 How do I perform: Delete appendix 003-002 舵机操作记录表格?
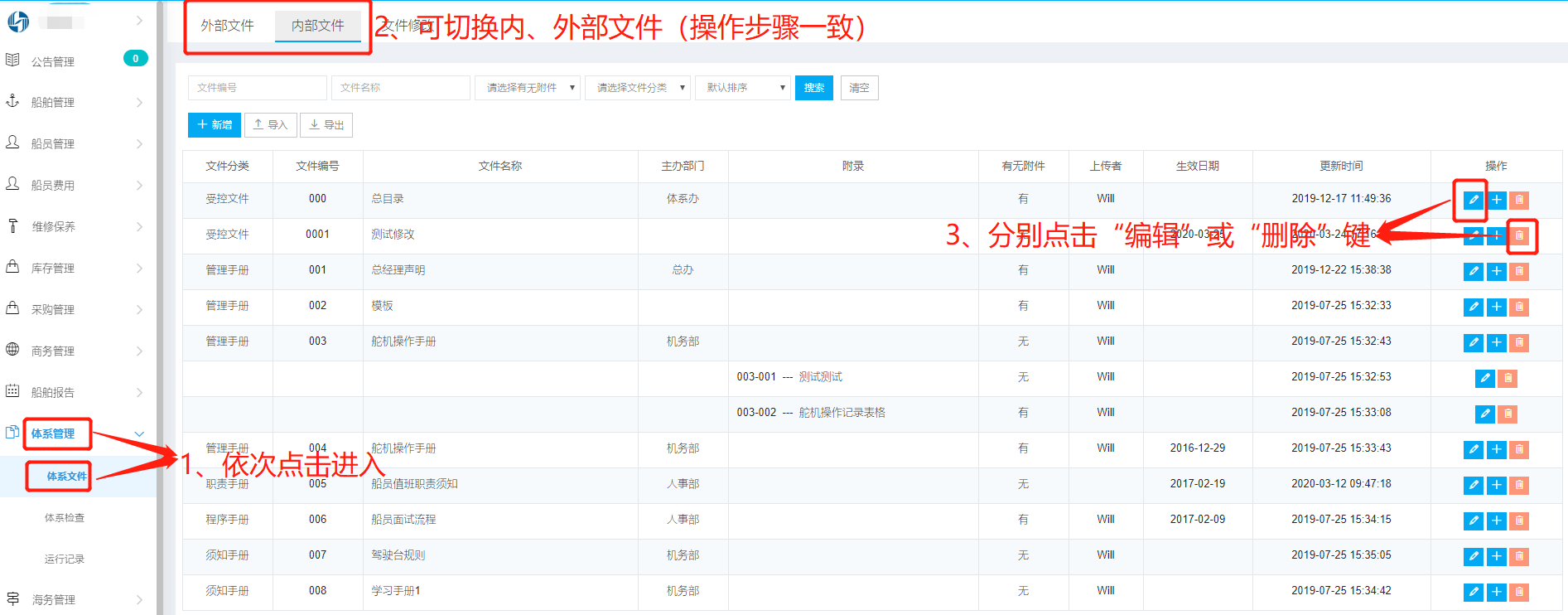[1508, 414]
